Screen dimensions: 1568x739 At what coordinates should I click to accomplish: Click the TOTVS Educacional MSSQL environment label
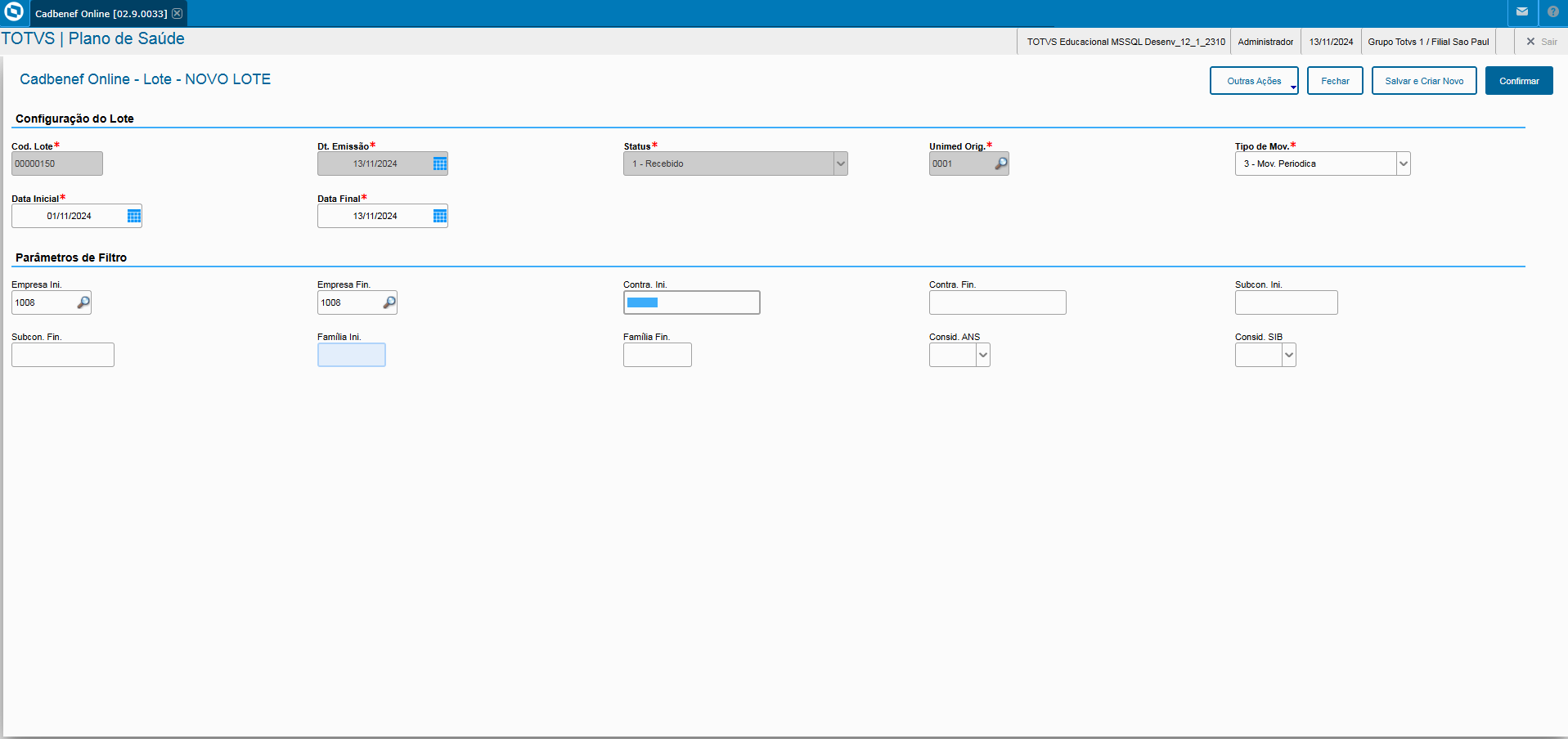point(1126,42)
